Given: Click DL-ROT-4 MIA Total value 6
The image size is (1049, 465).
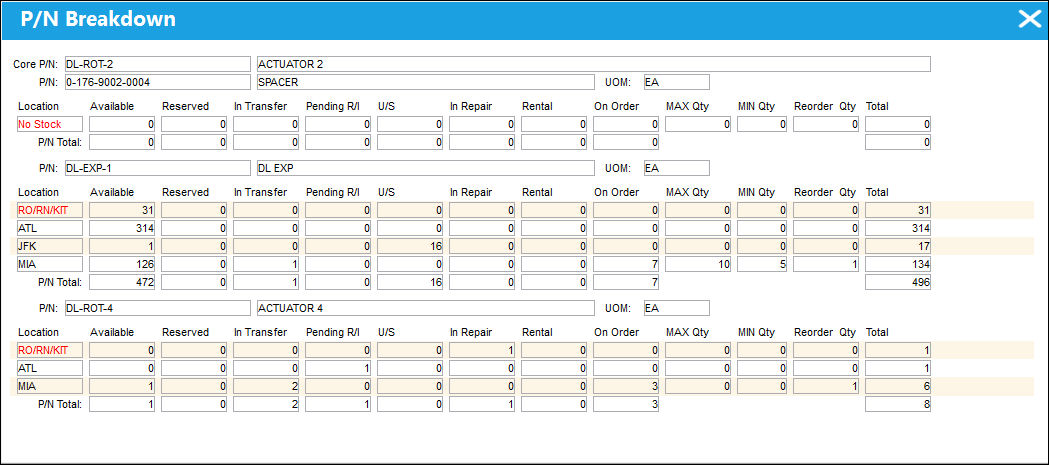Looking at the screenshot, I should [x=898, y=386].
